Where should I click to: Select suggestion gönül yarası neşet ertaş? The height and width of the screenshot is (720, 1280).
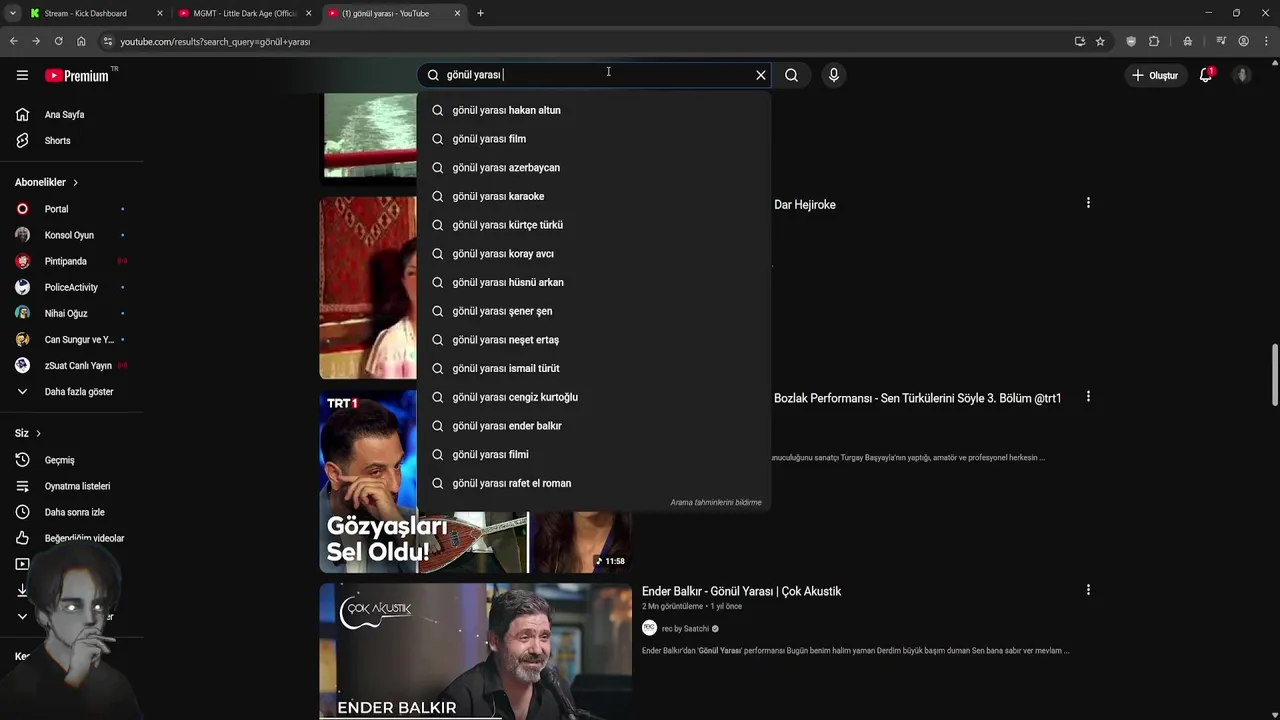point(594,340)
